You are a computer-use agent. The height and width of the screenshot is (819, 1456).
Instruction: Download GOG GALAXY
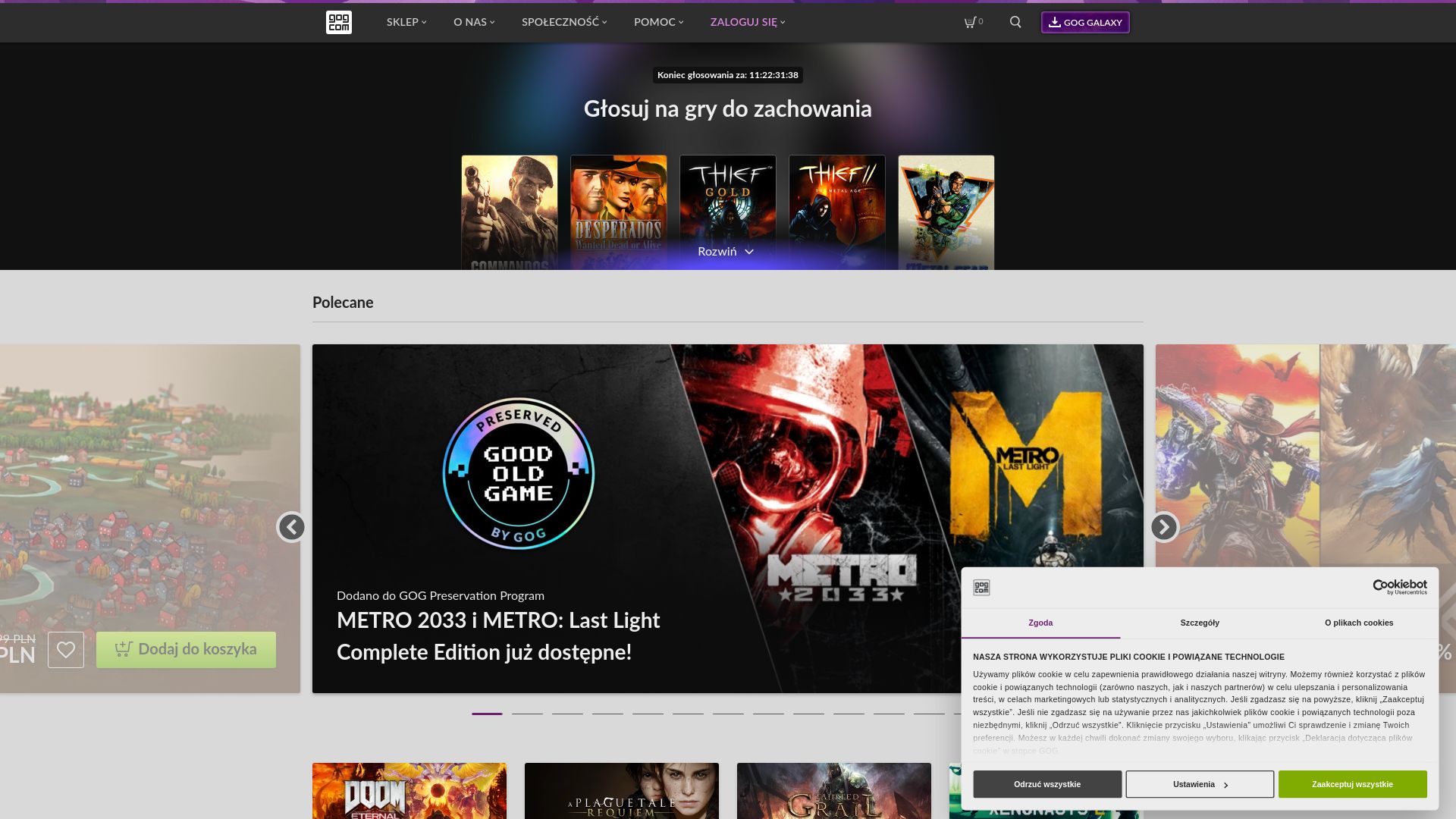click(x=1085, y=22)
